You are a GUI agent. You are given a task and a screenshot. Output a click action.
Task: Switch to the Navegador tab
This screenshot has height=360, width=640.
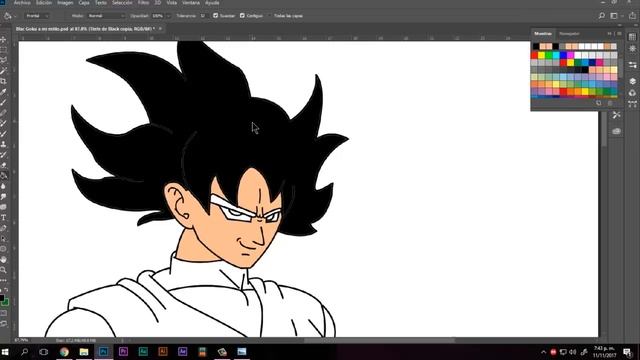click(x=569, y=33)
